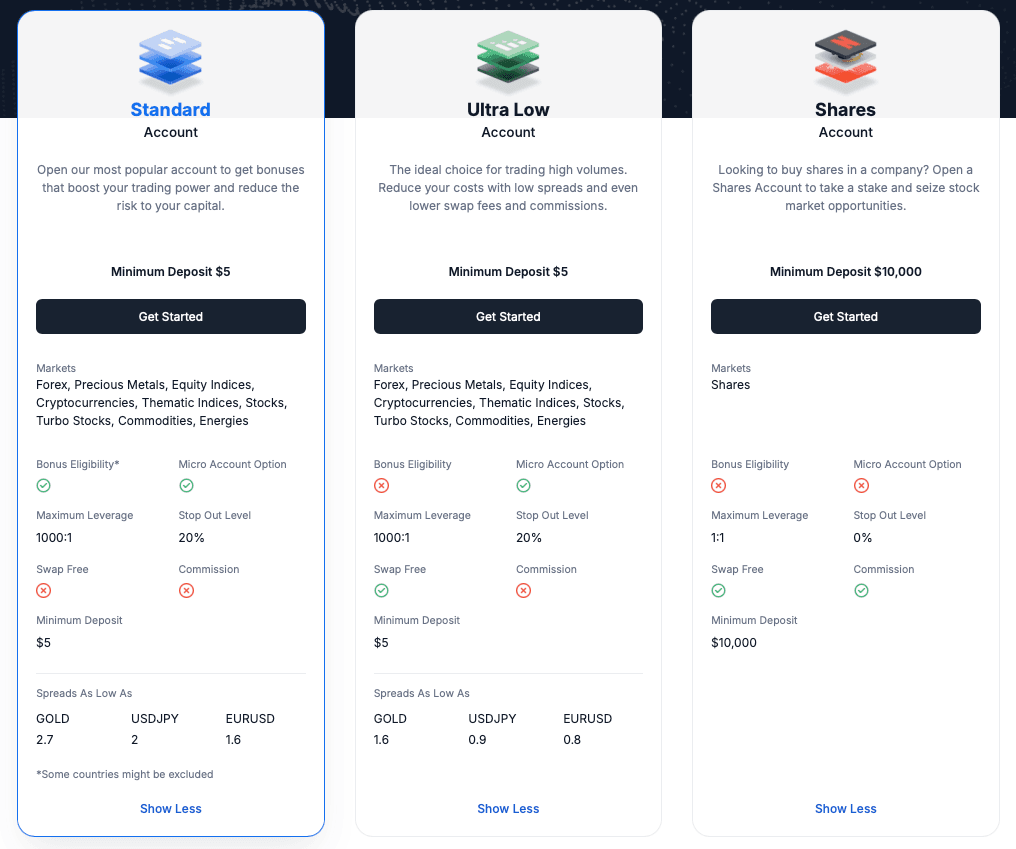Select the Ultra Low account heading
Image resolution: width=1016 pixels, height=849 pixels.
click(508, 110)
